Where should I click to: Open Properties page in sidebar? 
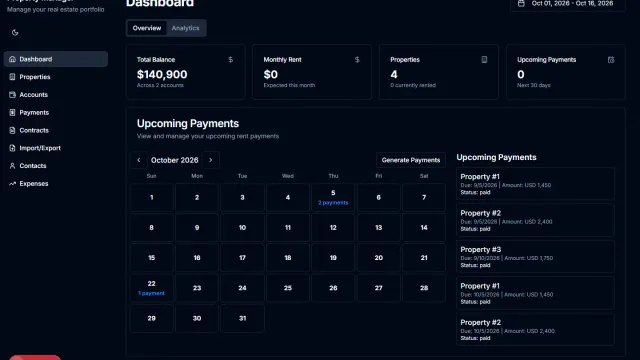[56, 77]
